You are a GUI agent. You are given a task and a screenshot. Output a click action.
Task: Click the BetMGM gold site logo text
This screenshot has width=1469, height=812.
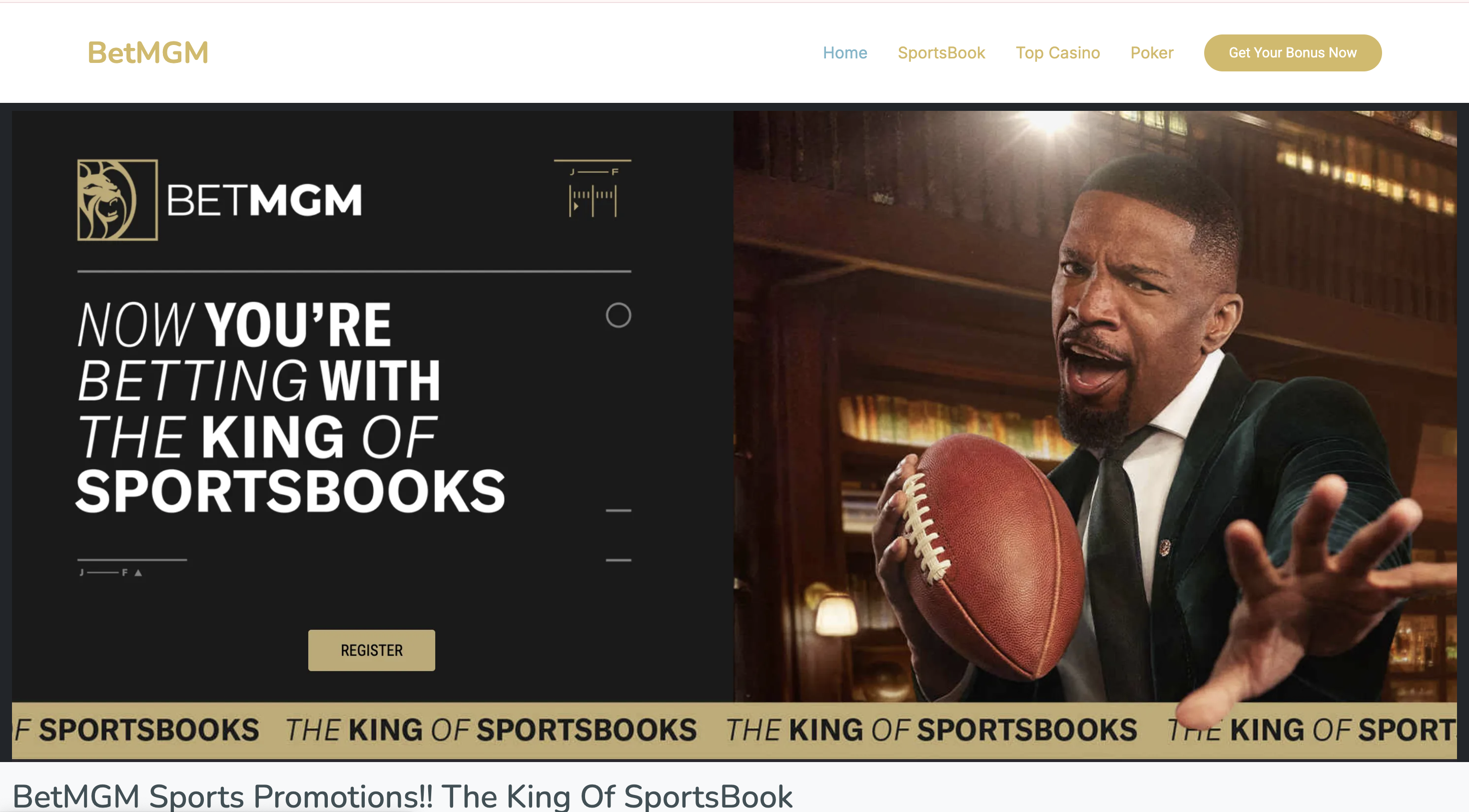[x=148, y=52]
